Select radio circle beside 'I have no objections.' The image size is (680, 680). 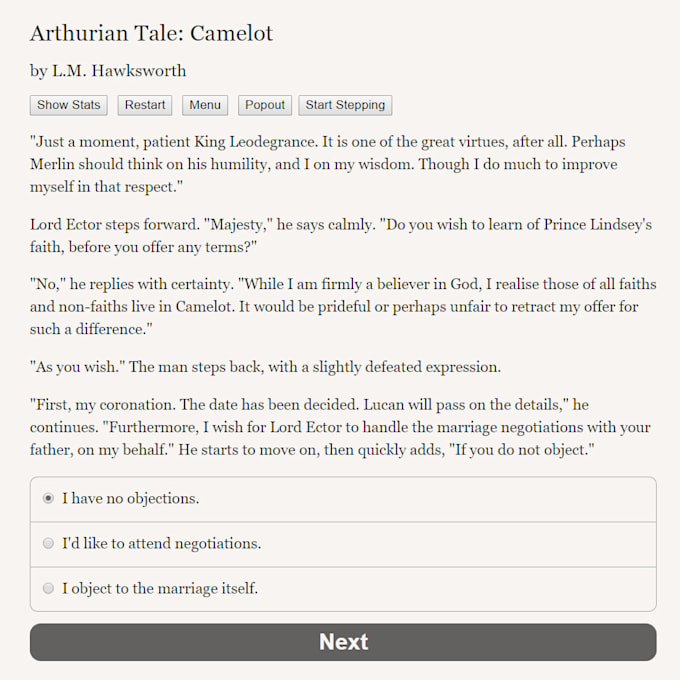tap(48, 498)
